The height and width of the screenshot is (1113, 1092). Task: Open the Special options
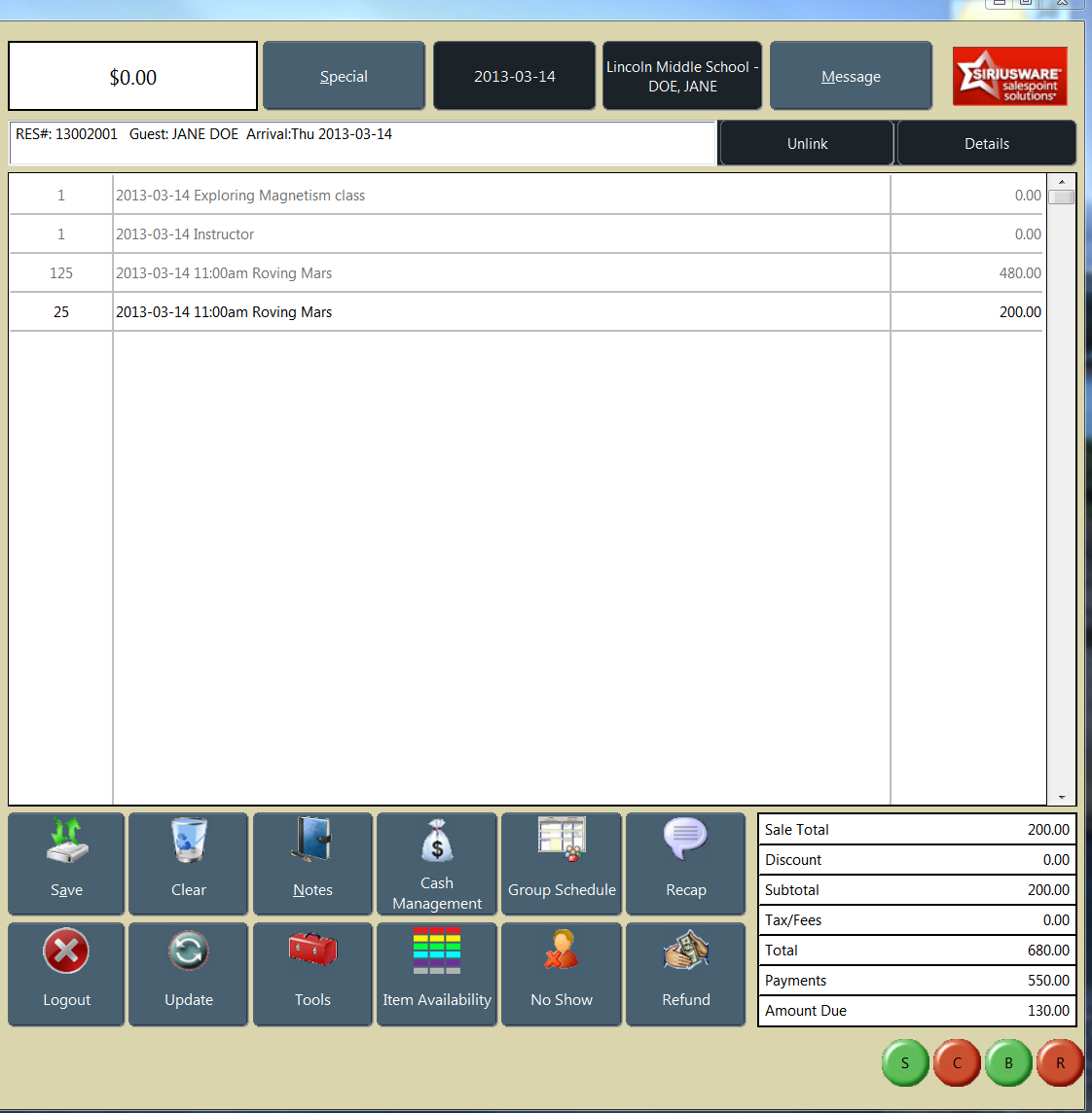pos(343,75)
